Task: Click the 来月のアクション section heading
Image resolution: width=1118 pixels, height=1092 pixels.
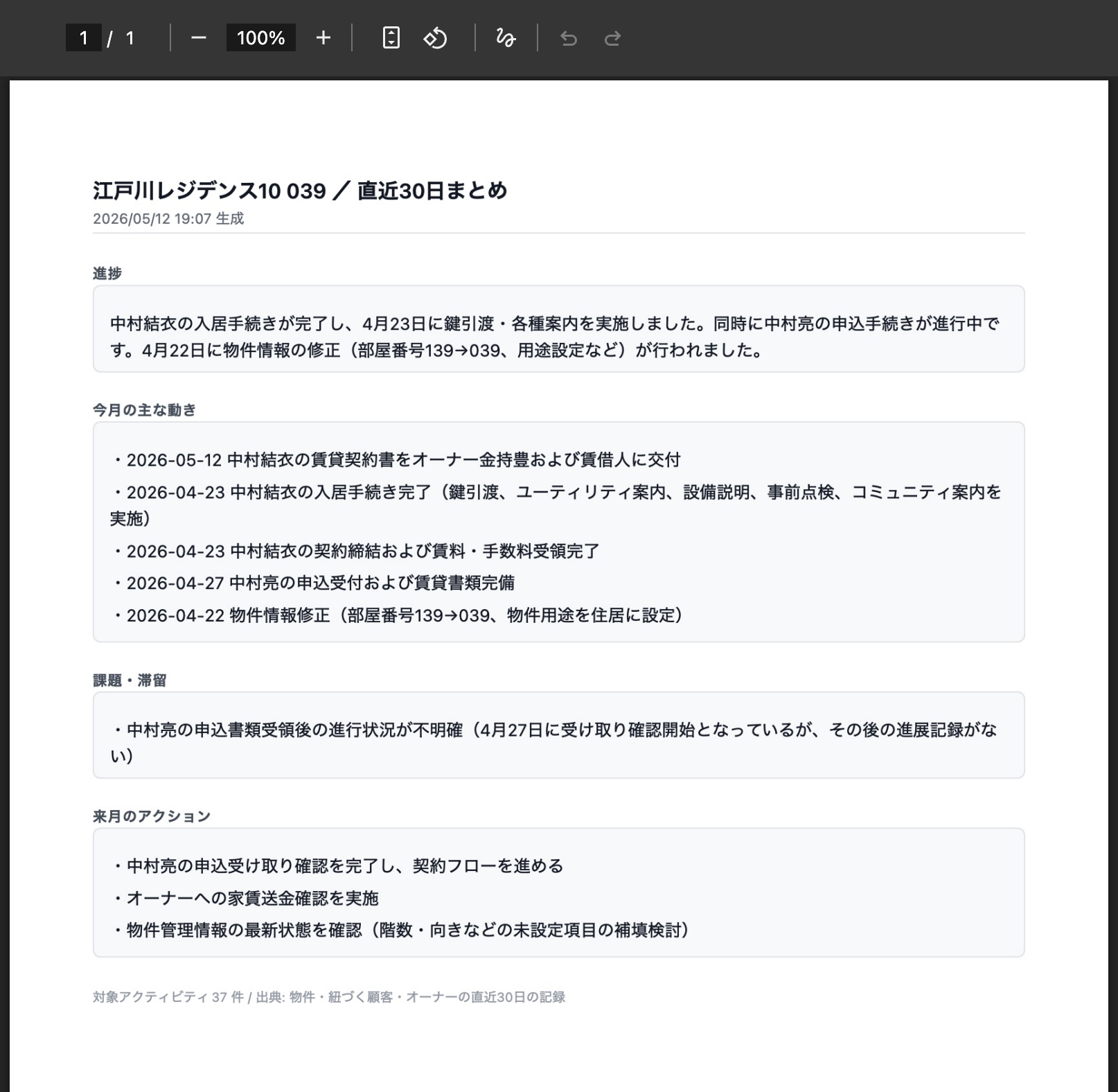Action: 152,816
